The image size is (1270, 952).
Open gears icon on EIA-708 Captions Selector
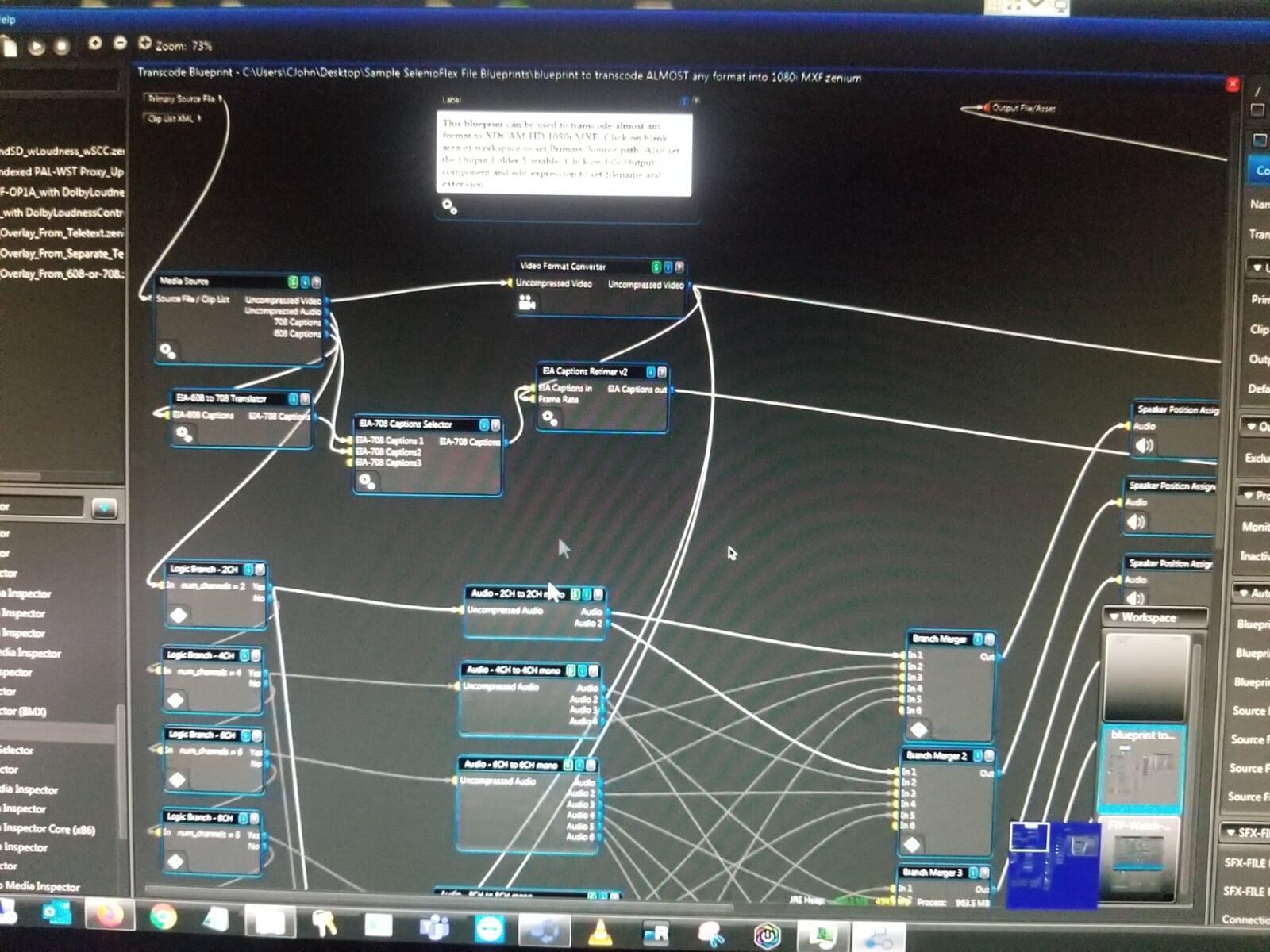click(x=366, y=481)
